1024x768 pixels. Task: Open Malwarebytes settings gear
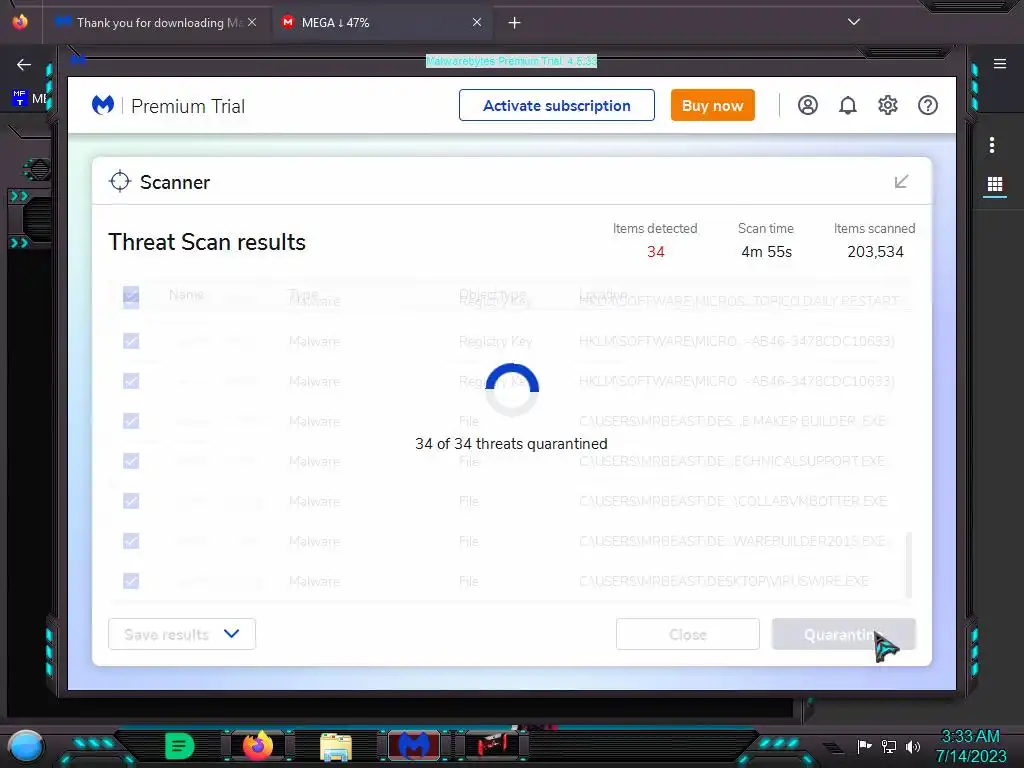[x=888, y=105]
